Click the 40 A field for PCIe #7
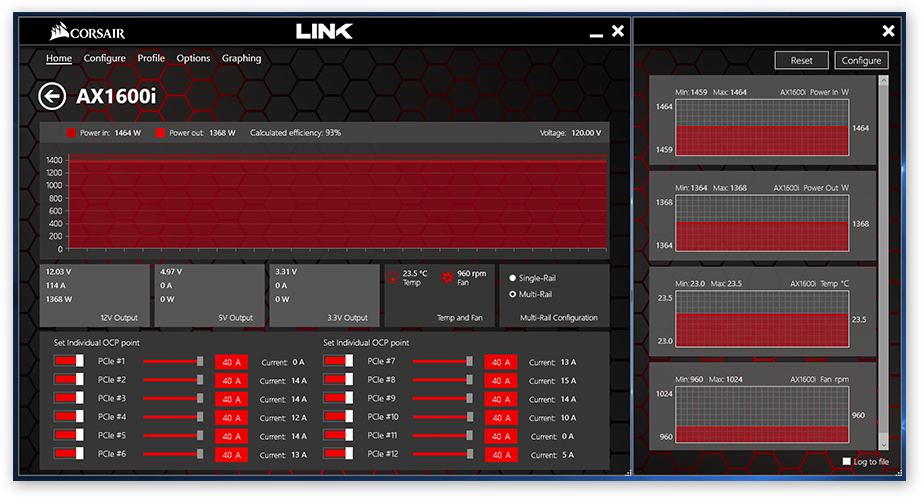 click(501, 362)
